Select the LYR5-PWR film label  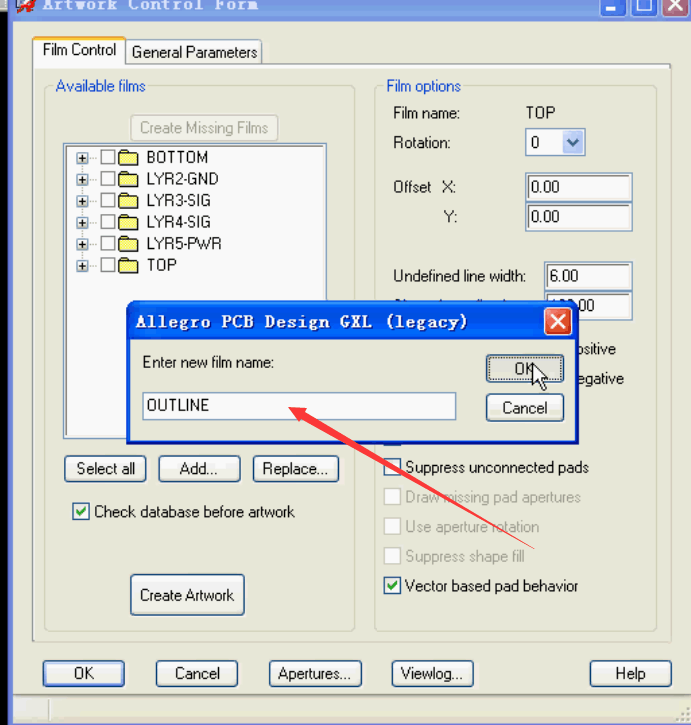184,243
